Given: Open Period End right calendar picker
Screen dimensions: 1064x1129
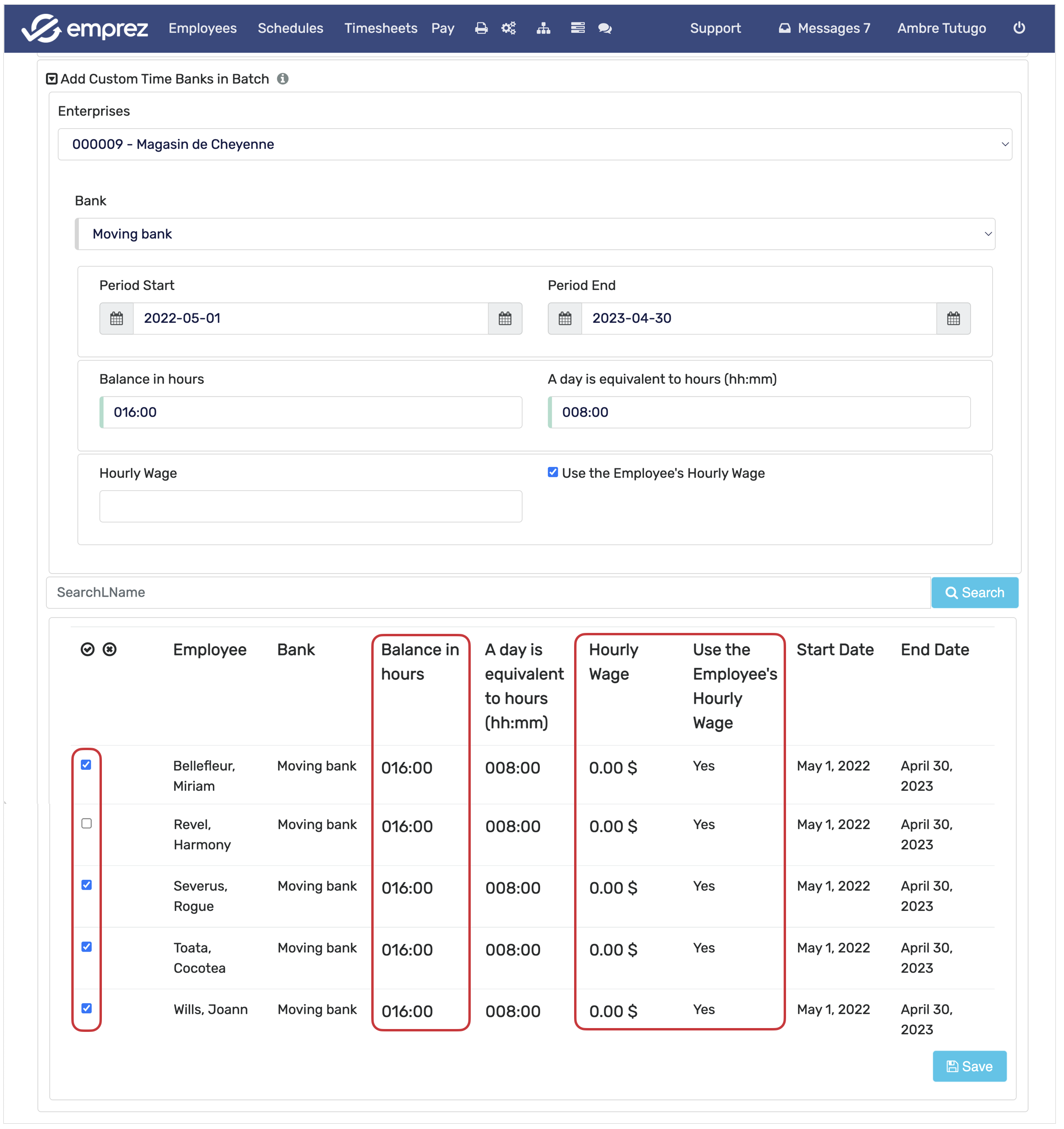Looking at the screenshot, I should click(953, 319).
